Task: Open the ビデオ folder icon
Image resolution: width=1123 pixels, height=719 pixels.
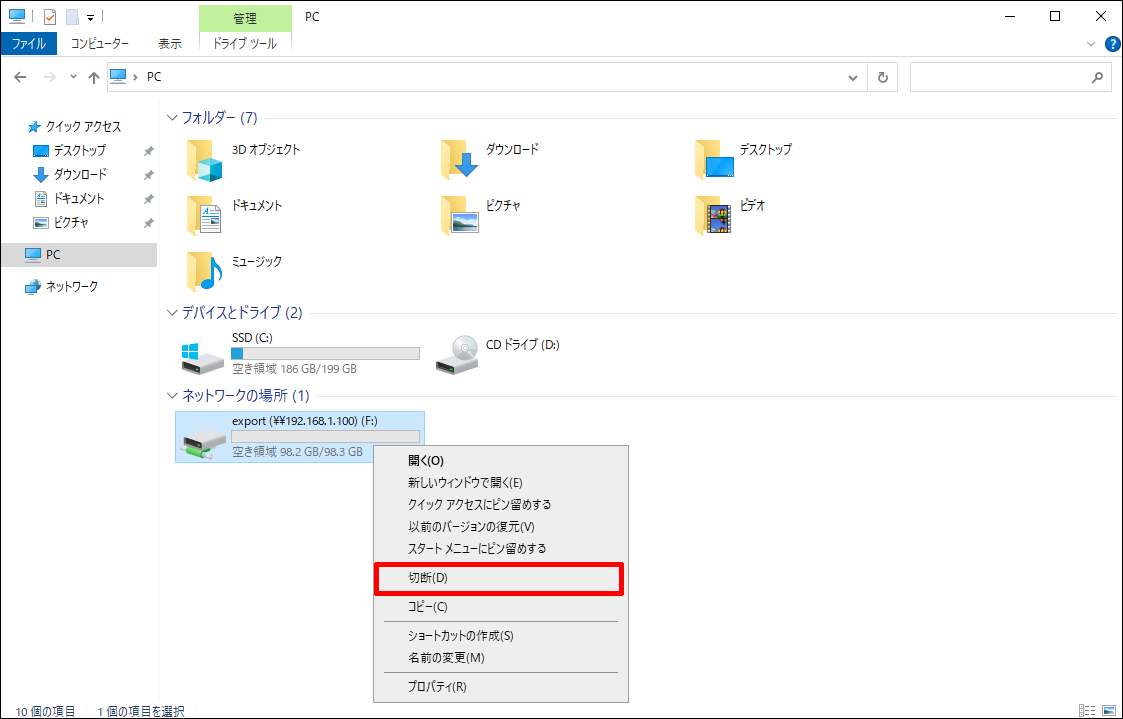Action: click(x=714, y=216)
